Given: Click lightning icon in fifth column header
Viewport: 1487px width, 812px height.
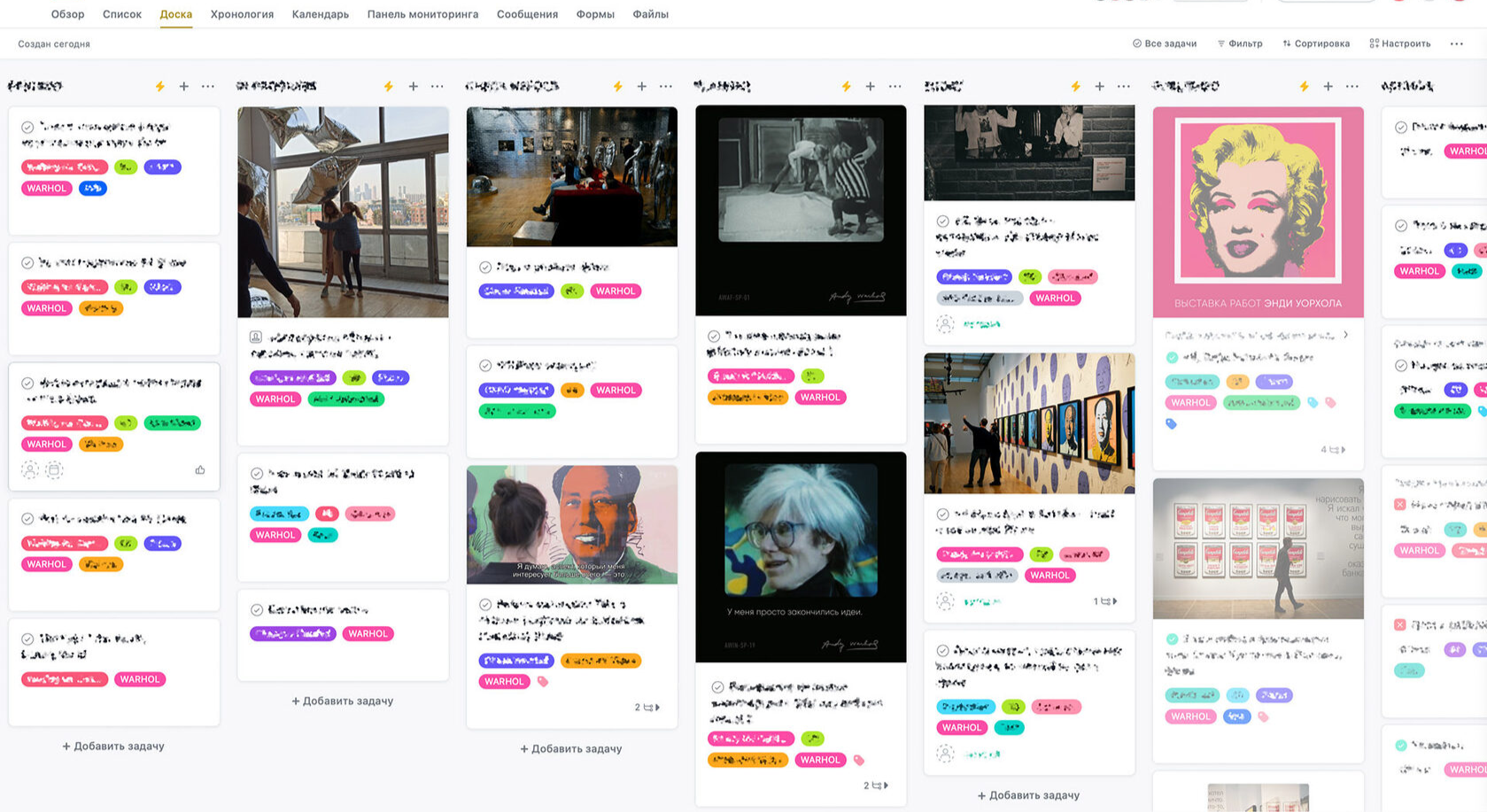Looking at the screenshot, I should point(1076,86).
